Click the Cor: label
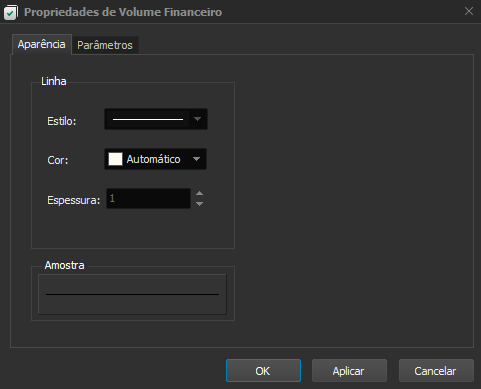 pyautogui.click(x=58, y=160)
